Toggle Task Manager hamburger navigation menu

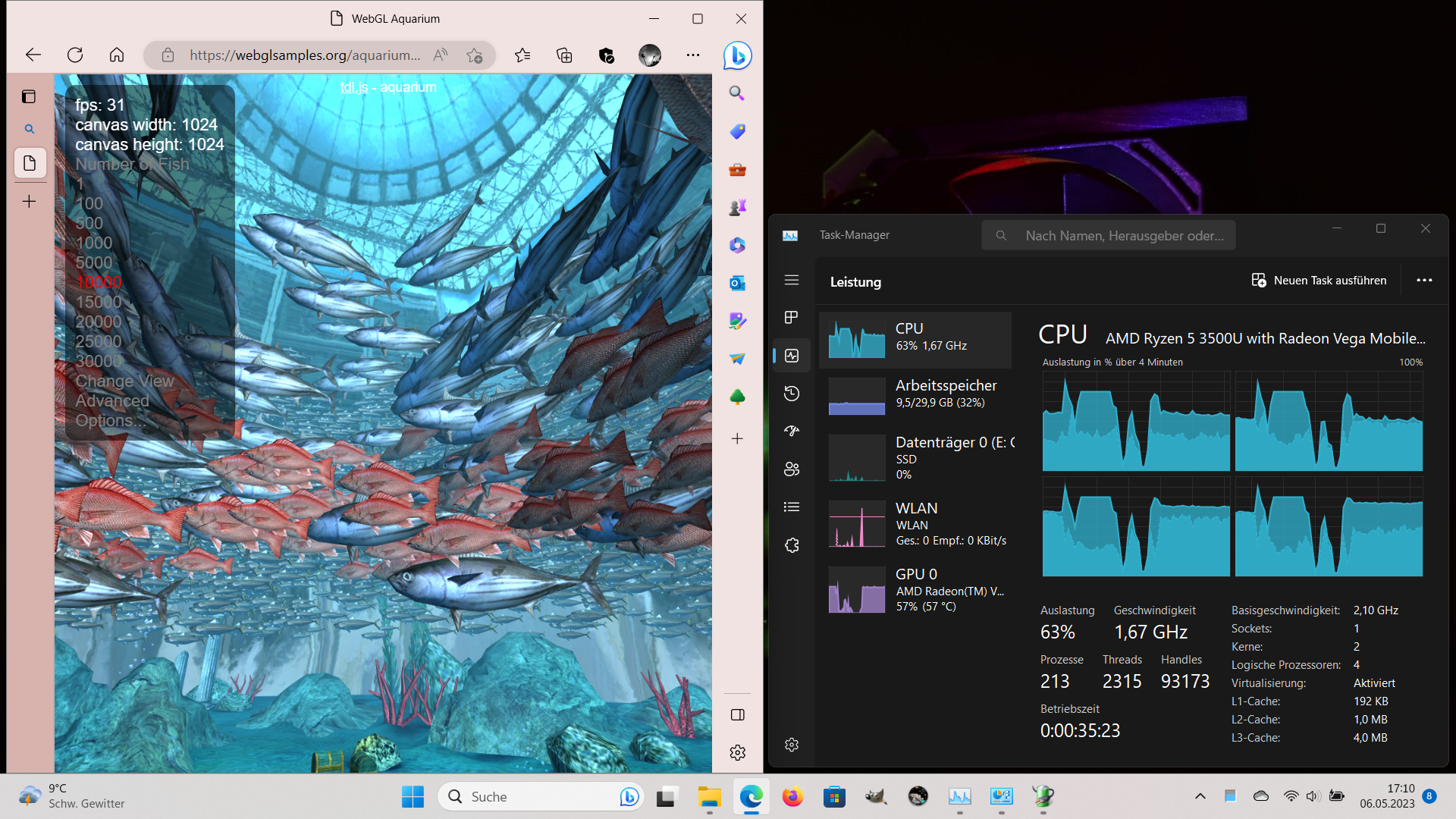792,280
